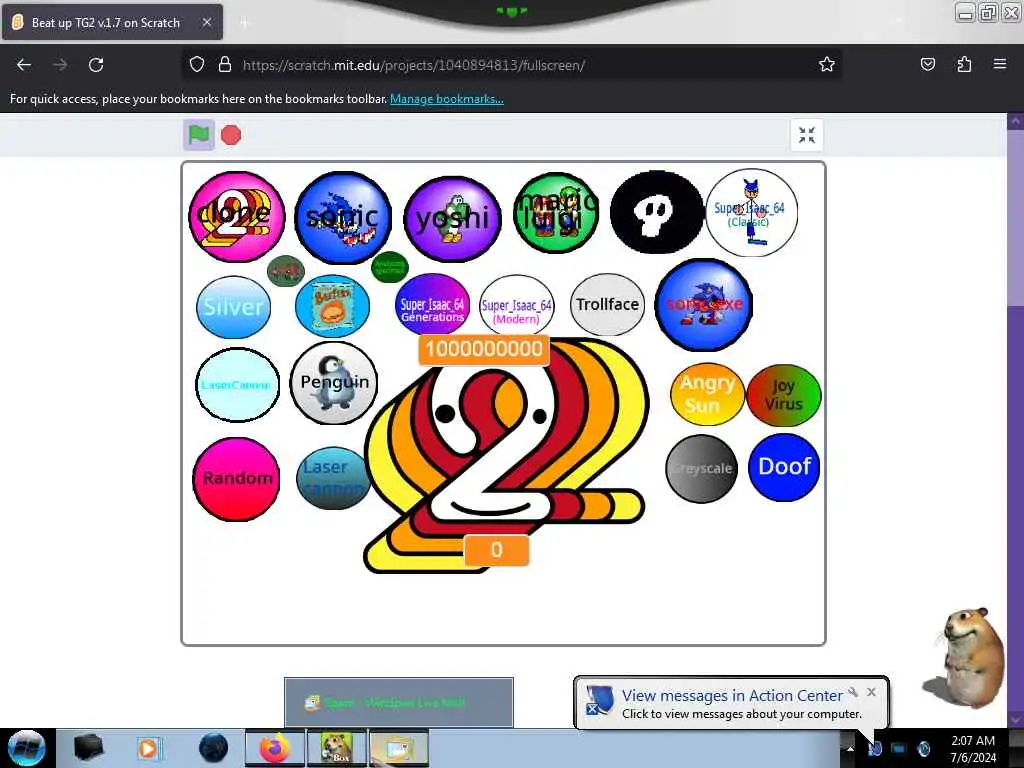This screenshot has width=1024, height=768.
Task: Click the small red-green circle near clone
Action: (x=286, y=270)
